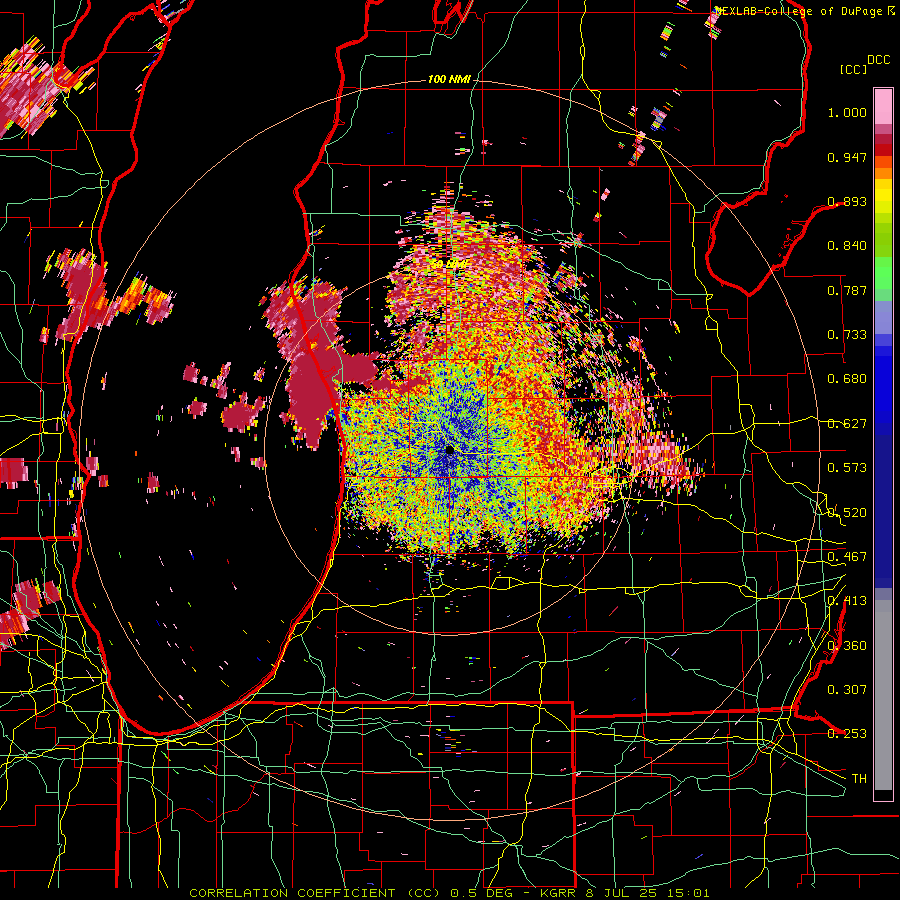Click the pink top segment of the color scale
Screen dimensions: 900x900
click(x=883, y=106)
